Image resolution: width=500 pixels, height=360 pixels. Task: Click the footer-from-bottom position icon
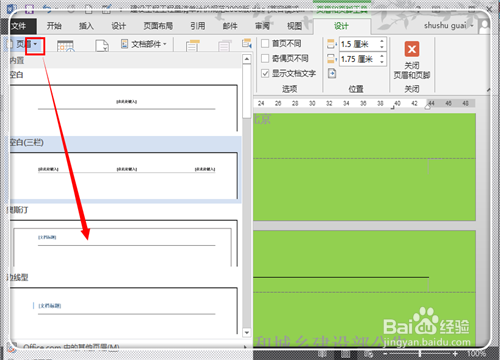[x=332, y=59]
